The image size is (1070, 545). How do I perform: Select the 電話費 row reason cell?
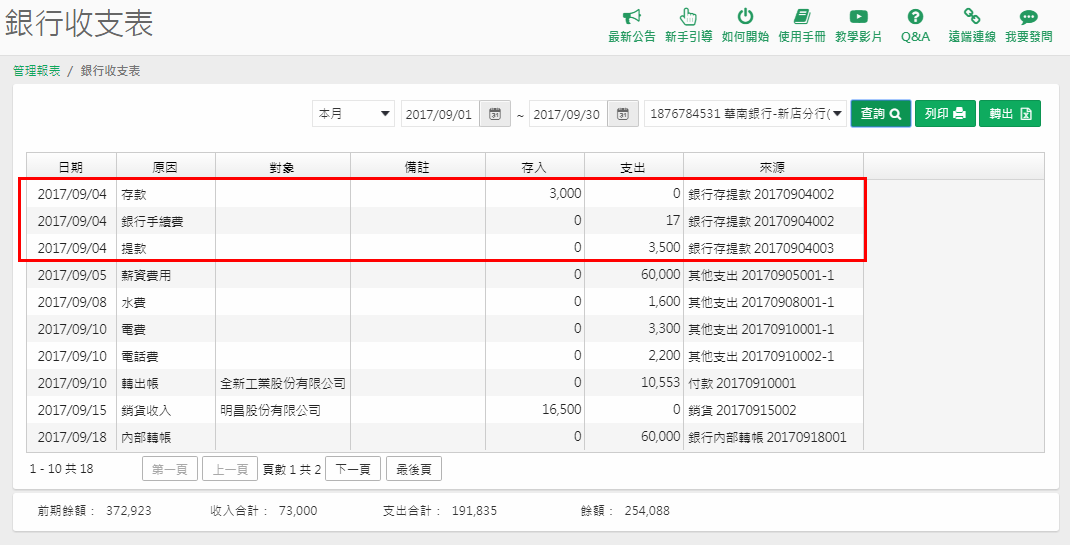pos(166,356)
